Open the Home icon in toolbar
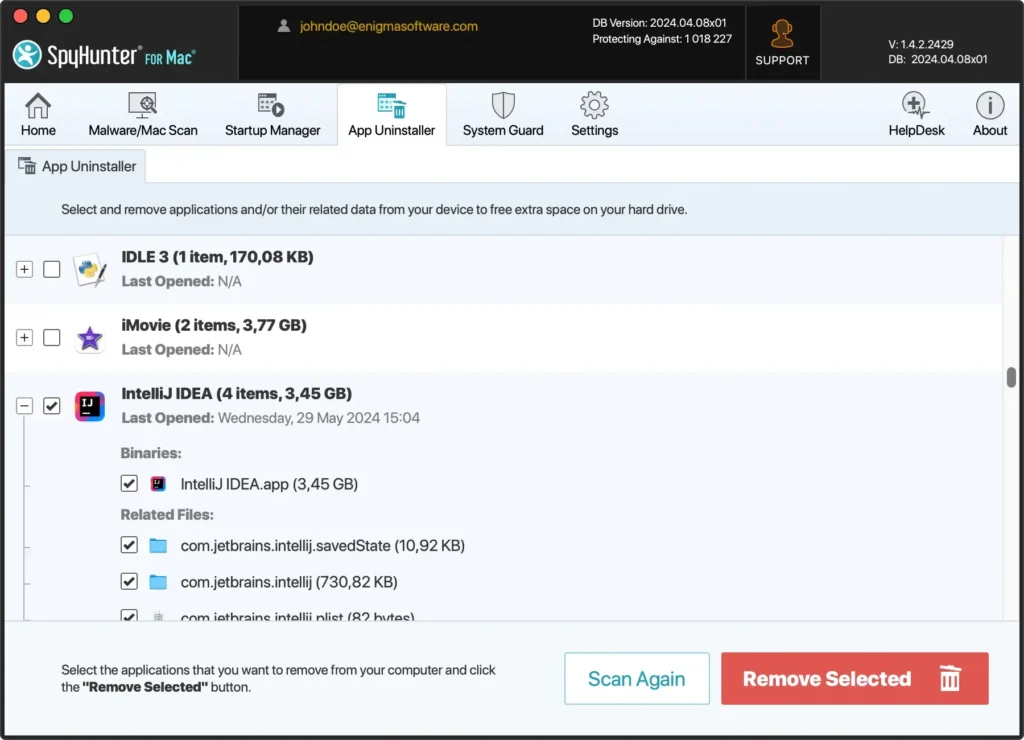This screenshot has height=740, width=1024. [x=38, y=105]
